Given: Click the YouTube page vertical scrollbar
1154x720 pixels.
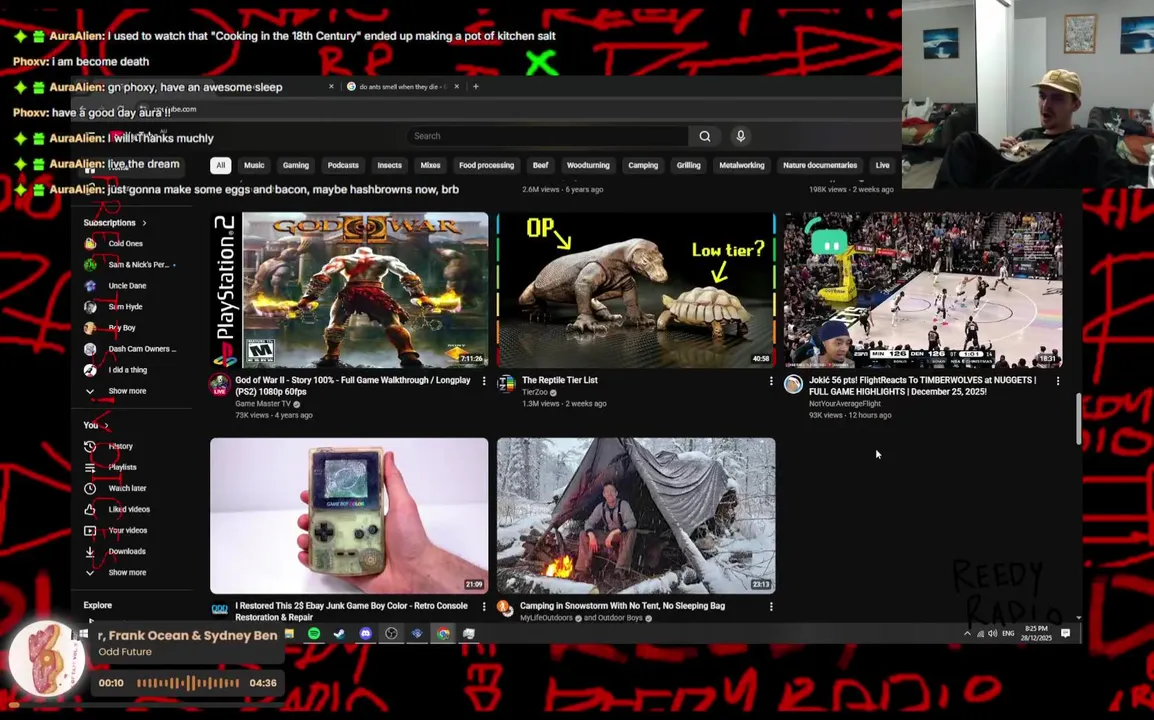Looking at the screenshot, I should (x=1079, y=419).
